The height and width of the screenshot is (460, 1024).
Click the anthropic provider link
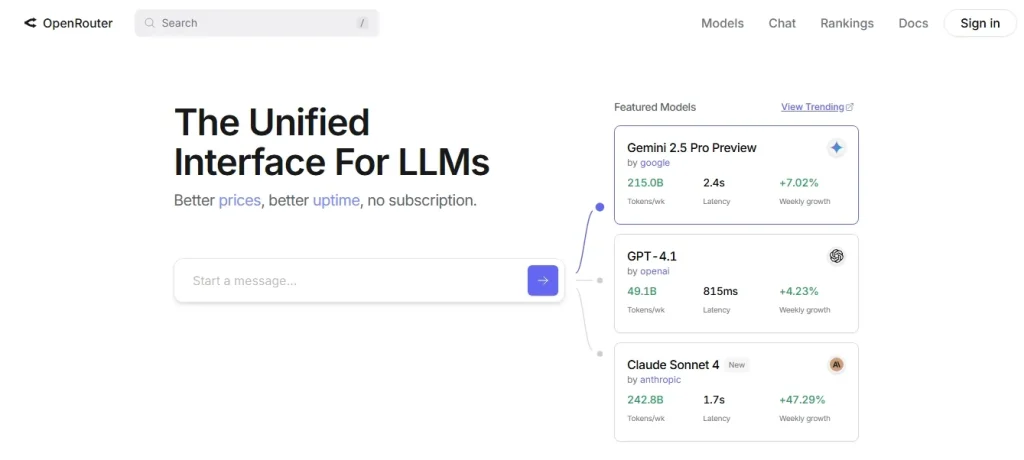click(x=660, y=380)
